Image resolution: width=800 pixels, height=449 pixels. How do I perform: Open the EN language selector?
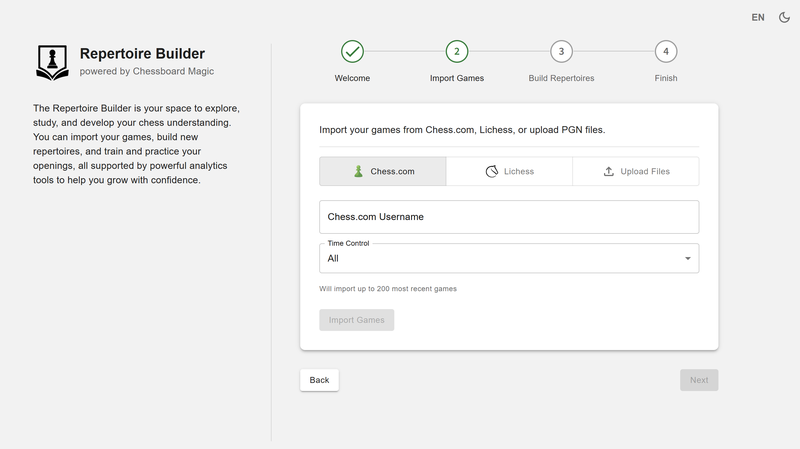[758, 17]
